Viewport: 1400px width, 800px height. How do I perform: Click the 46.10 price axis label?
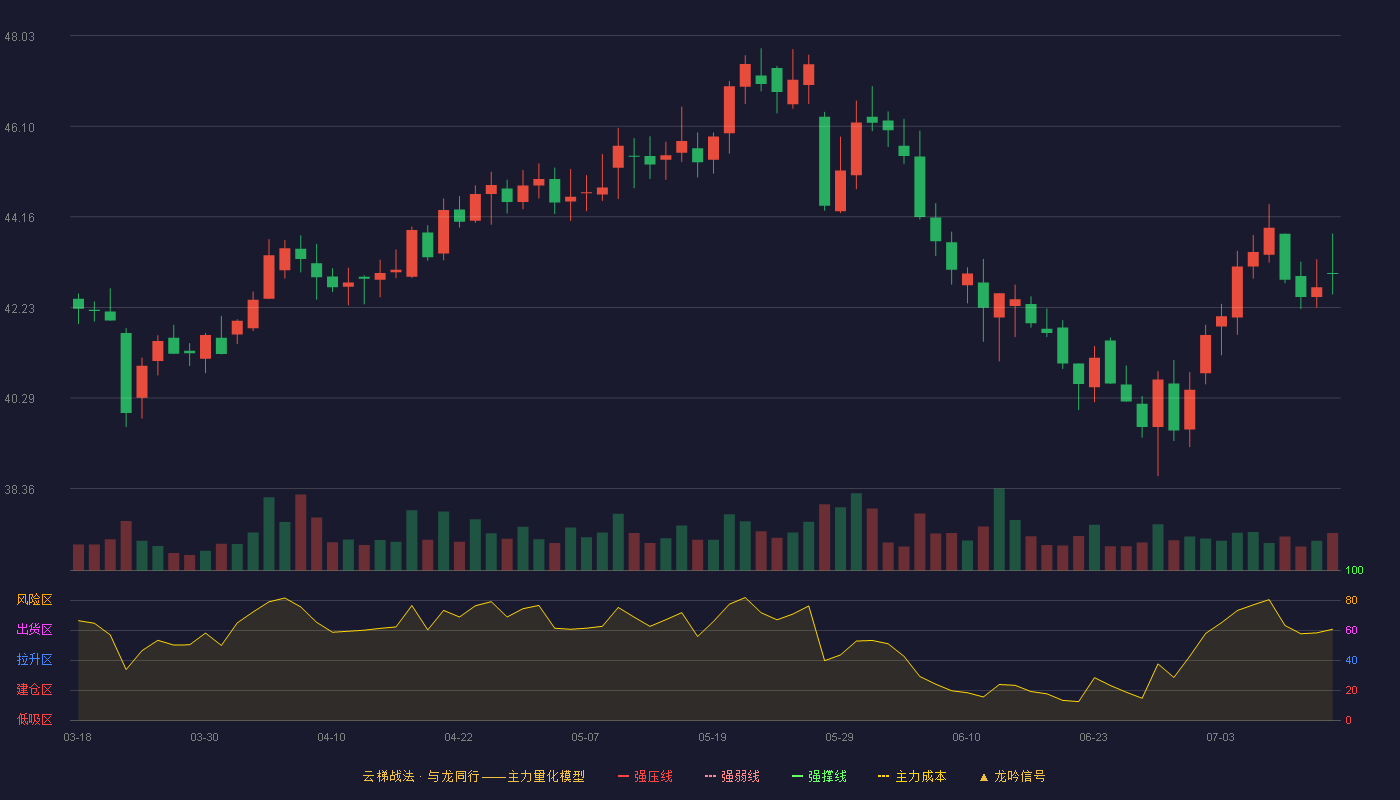(19, 127)
